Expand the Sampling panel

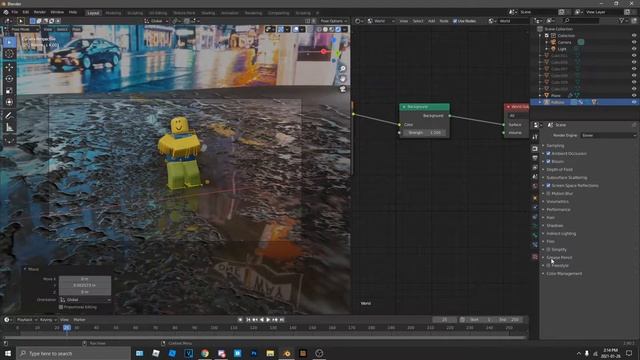click(x=555, y=146)
